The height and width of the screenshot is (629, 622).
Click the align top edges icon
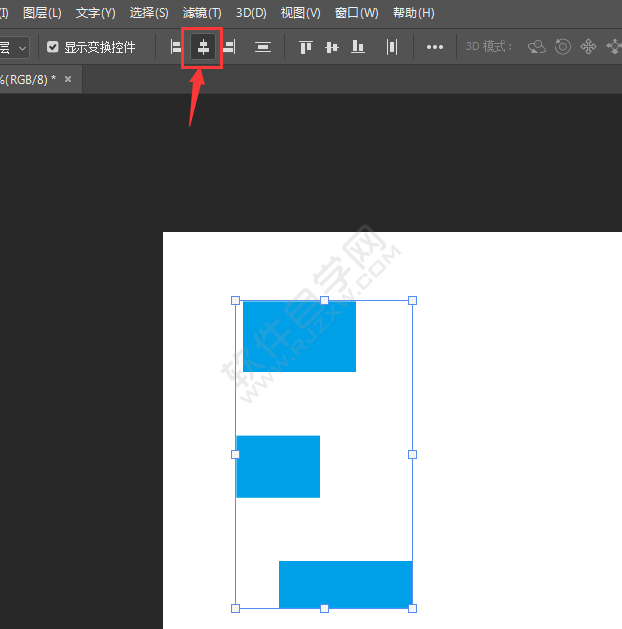(306, 47)
